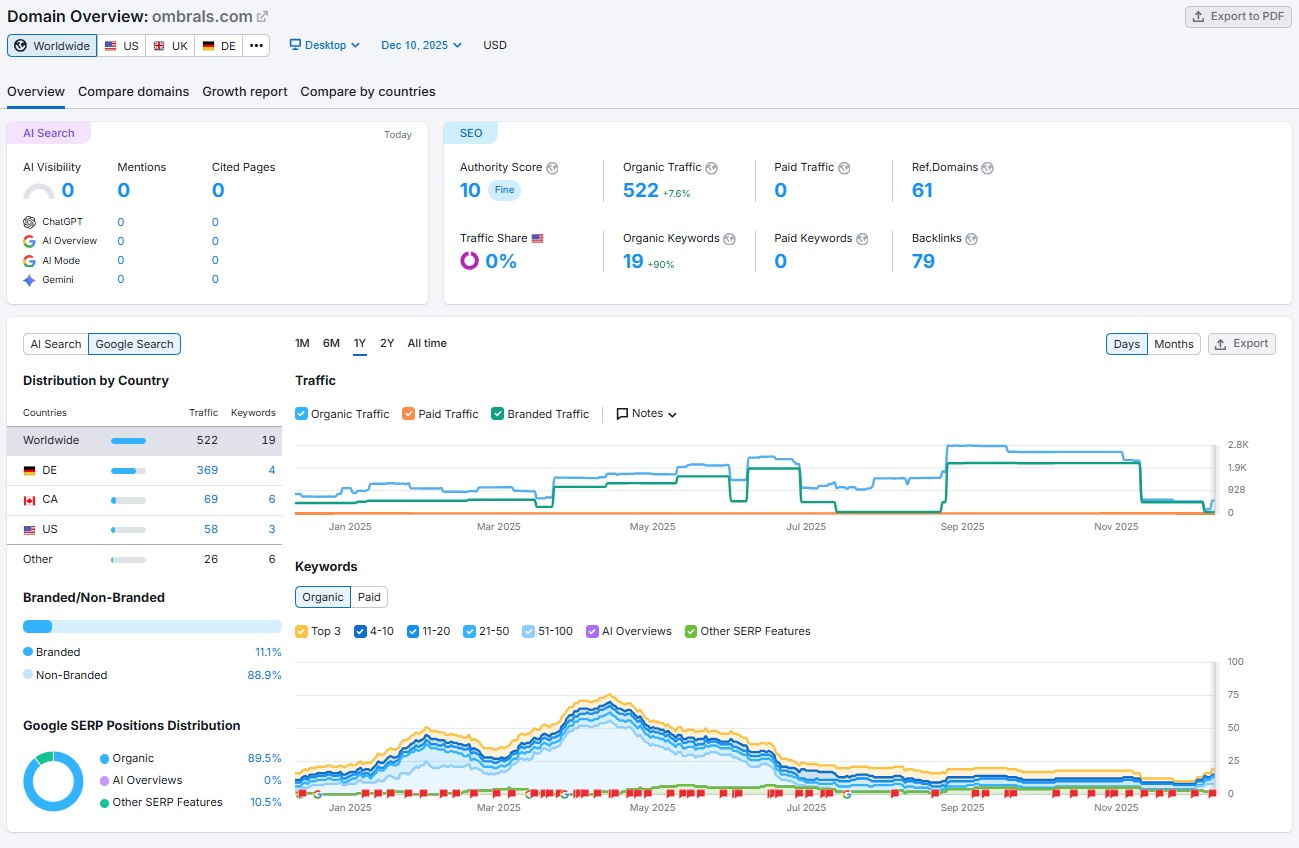Click globe icon beside Organic Traffic label
Screen dimensions: 1299x848
pos(711,168)
